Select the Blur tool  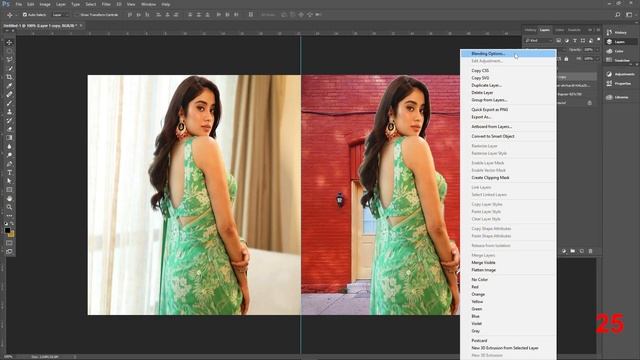[9, 147]
